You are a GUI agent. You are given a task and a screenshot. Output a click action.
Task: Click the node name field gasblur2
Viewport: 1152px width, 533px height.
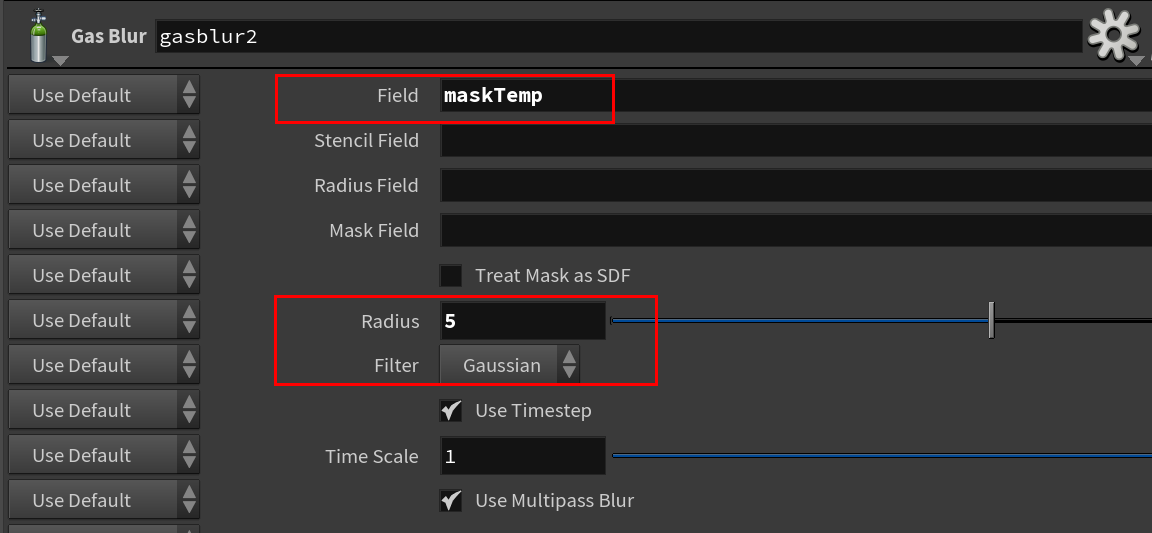tap(618, 37)
